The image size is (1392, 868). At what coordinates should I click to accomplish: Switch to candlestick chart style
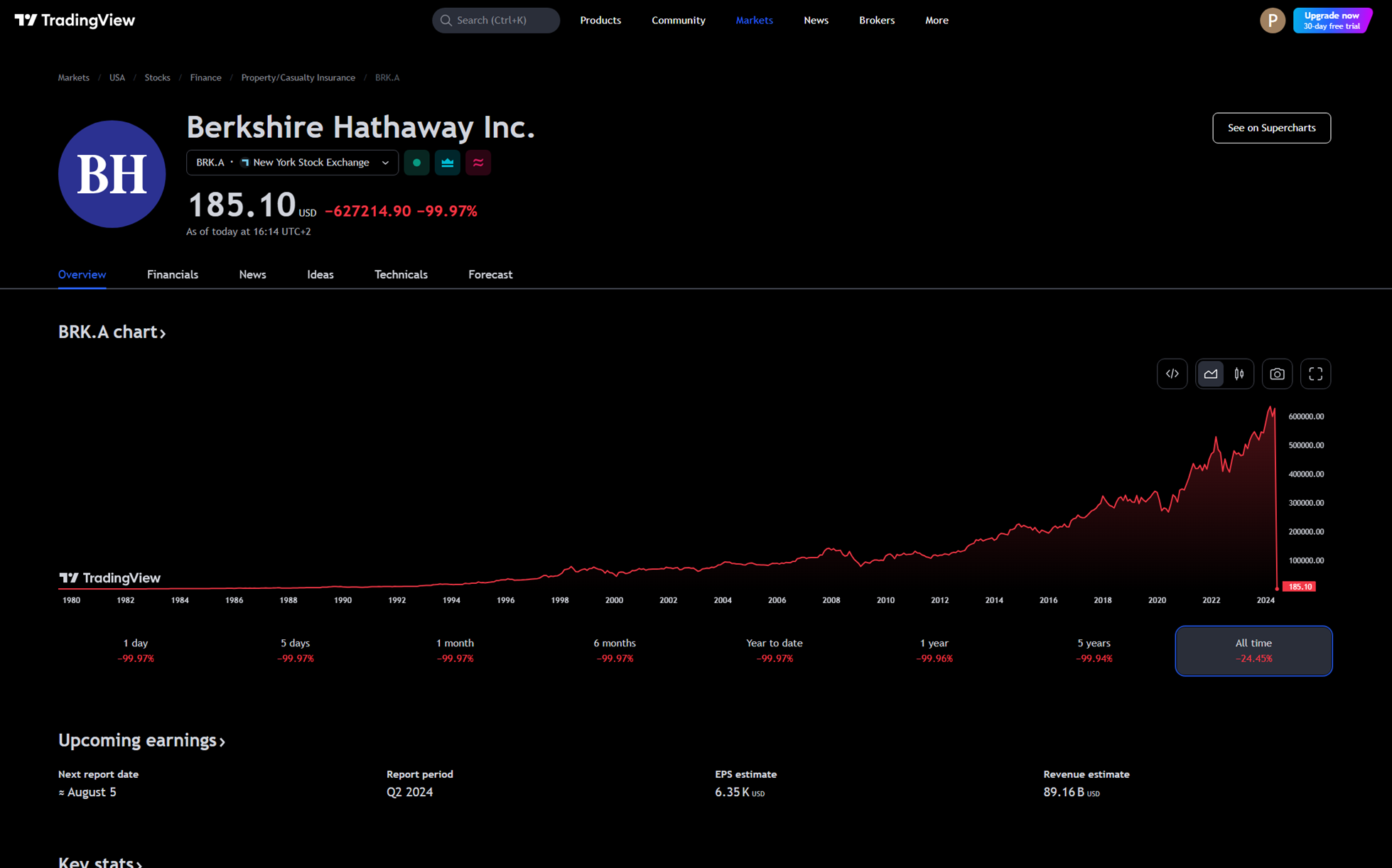point(1239,374)
